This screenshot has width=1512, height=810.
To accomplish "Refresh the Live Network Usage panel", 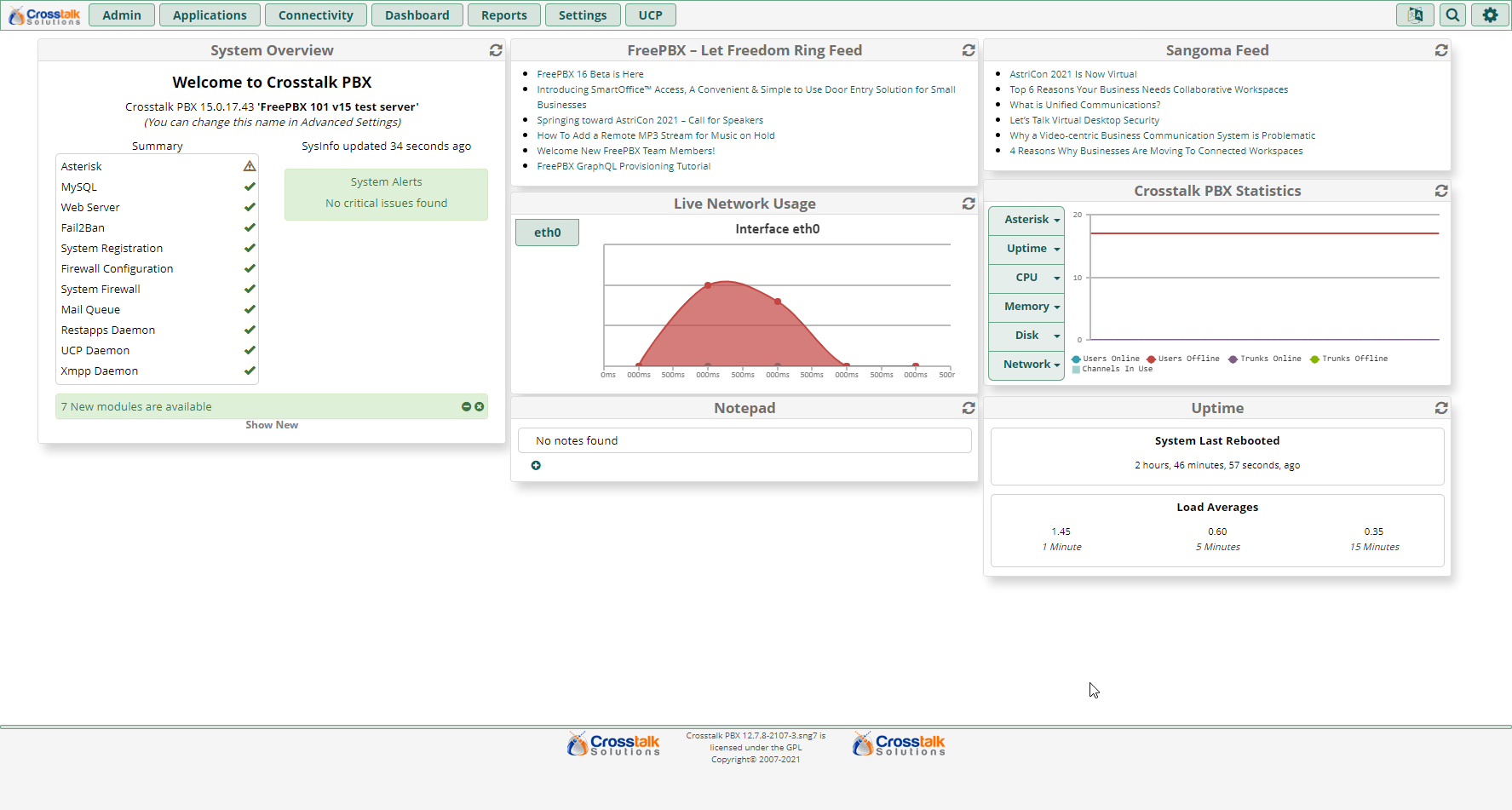I will (x=969, y=204).
